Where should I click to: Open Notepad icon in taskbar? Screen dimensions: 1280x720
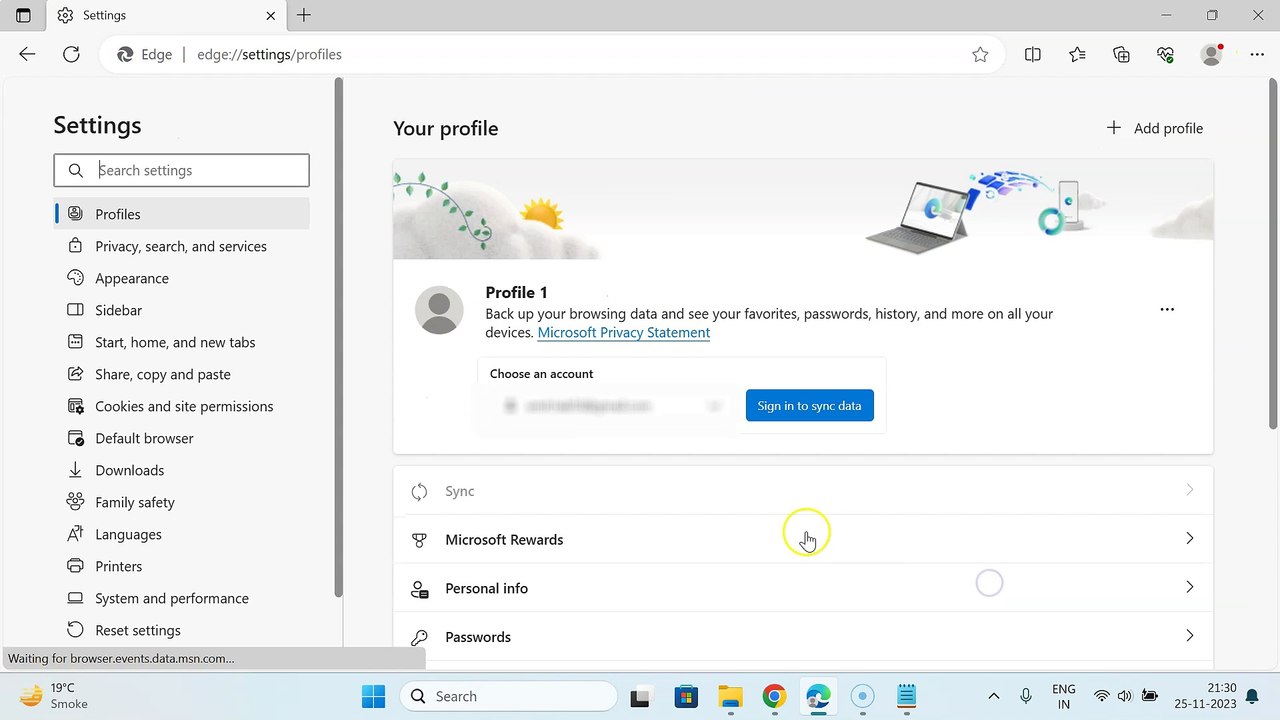point(906,696)
